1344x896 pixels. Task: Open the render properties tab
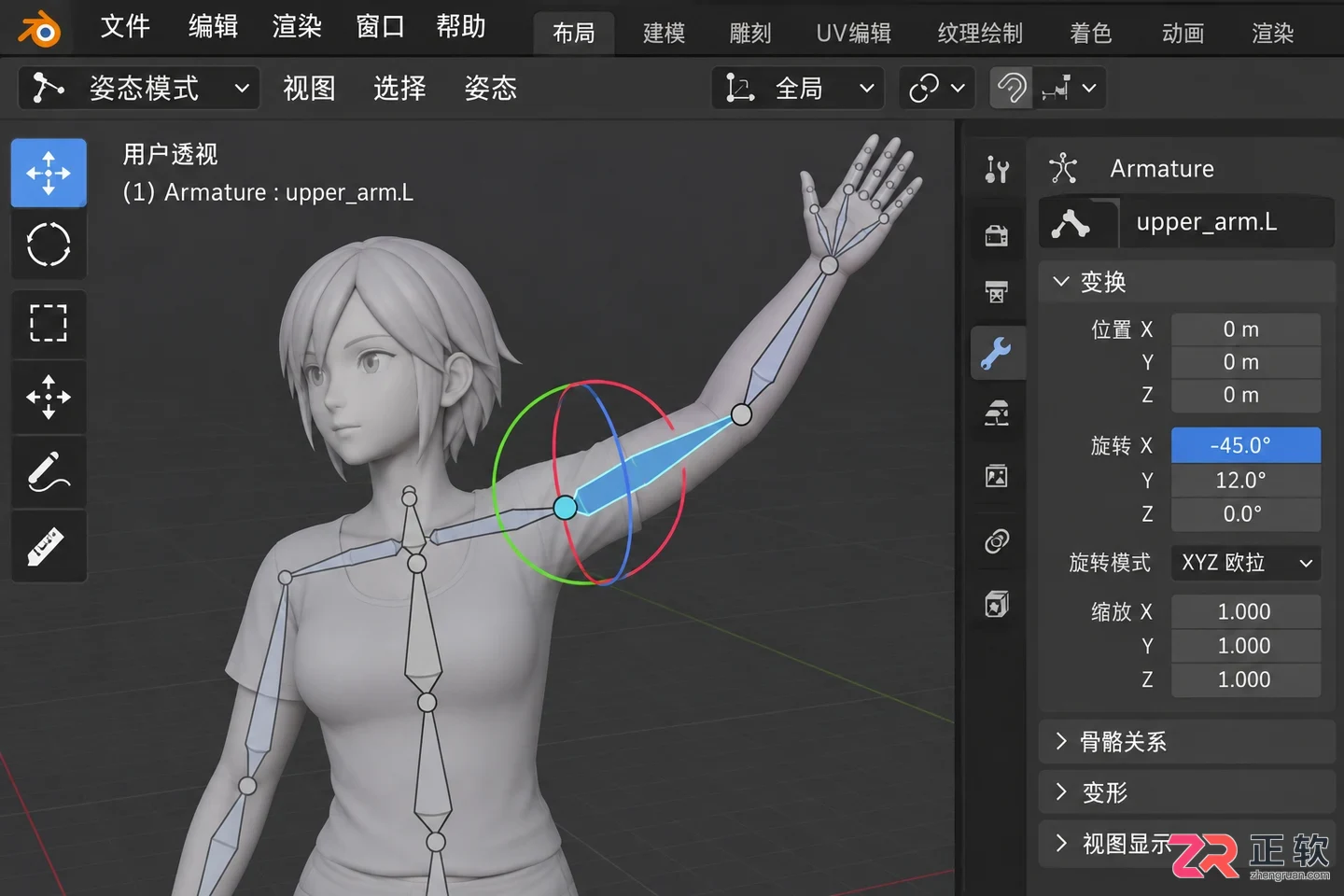tap(997, 234)
